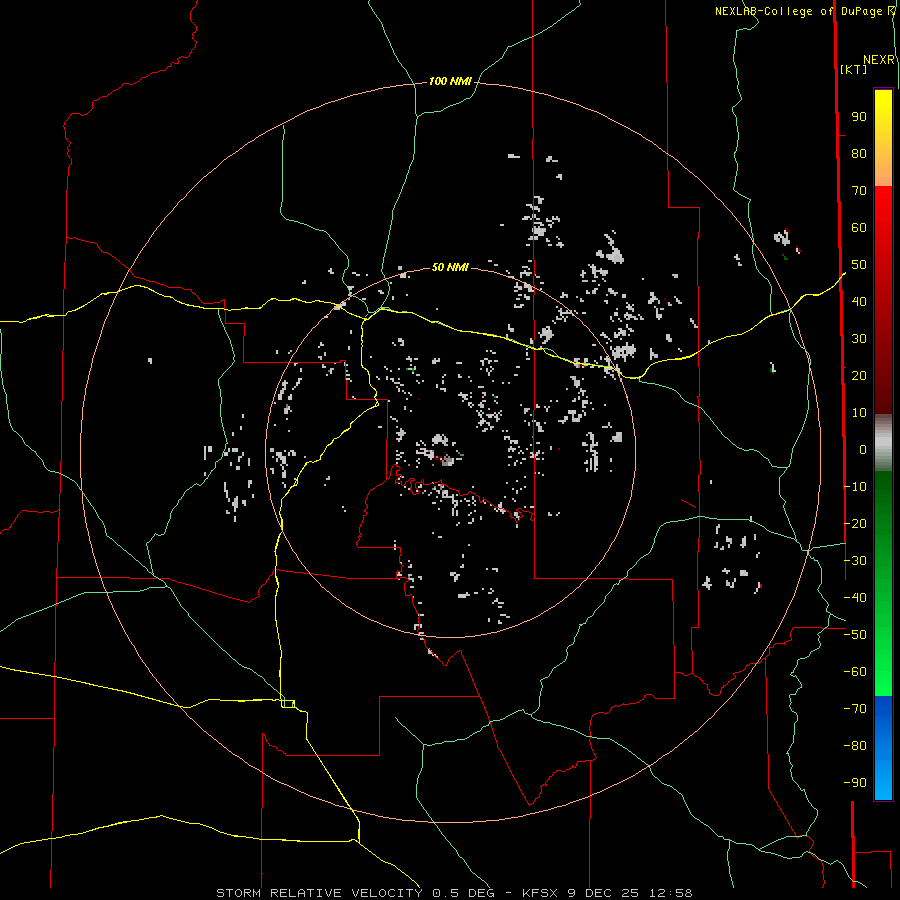Click the bright red segment of color bar

[x=883, y=230]
